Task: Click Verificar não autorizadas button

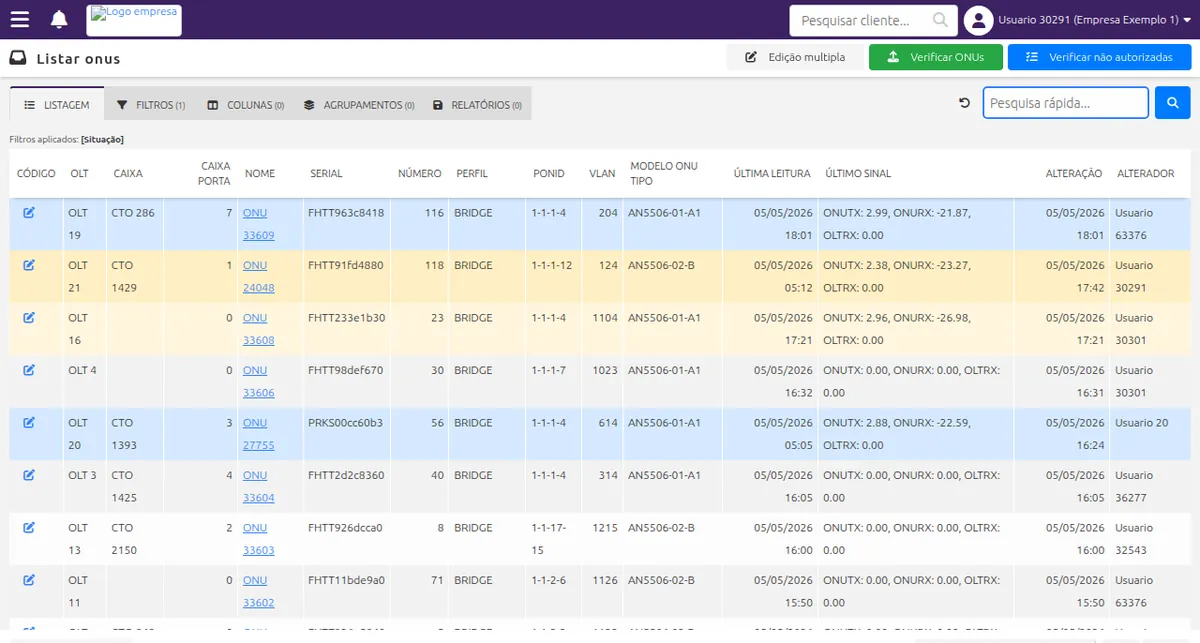Action: click(1099, 57)
